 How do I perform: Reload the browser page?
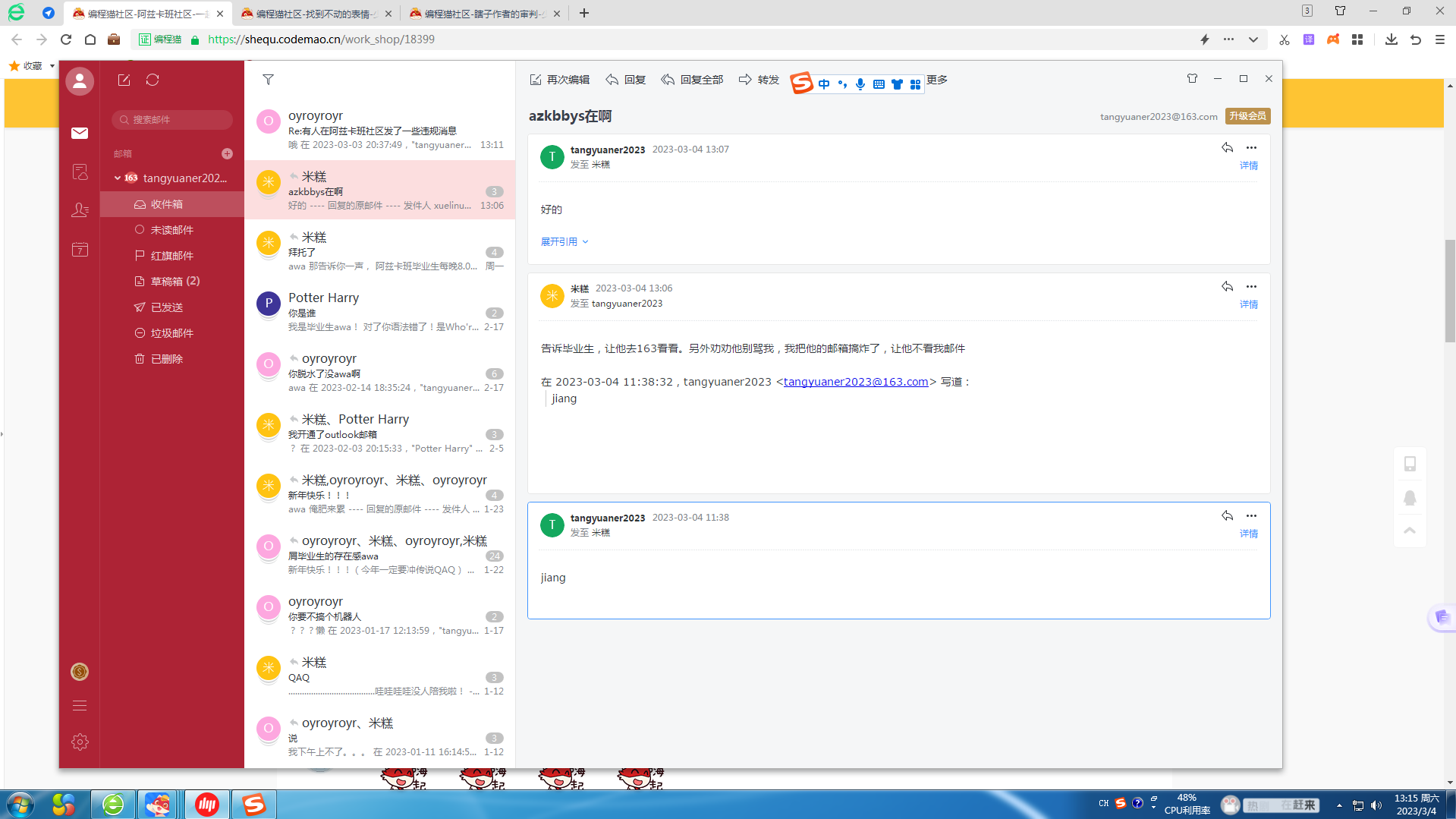[x=66, y=39]
